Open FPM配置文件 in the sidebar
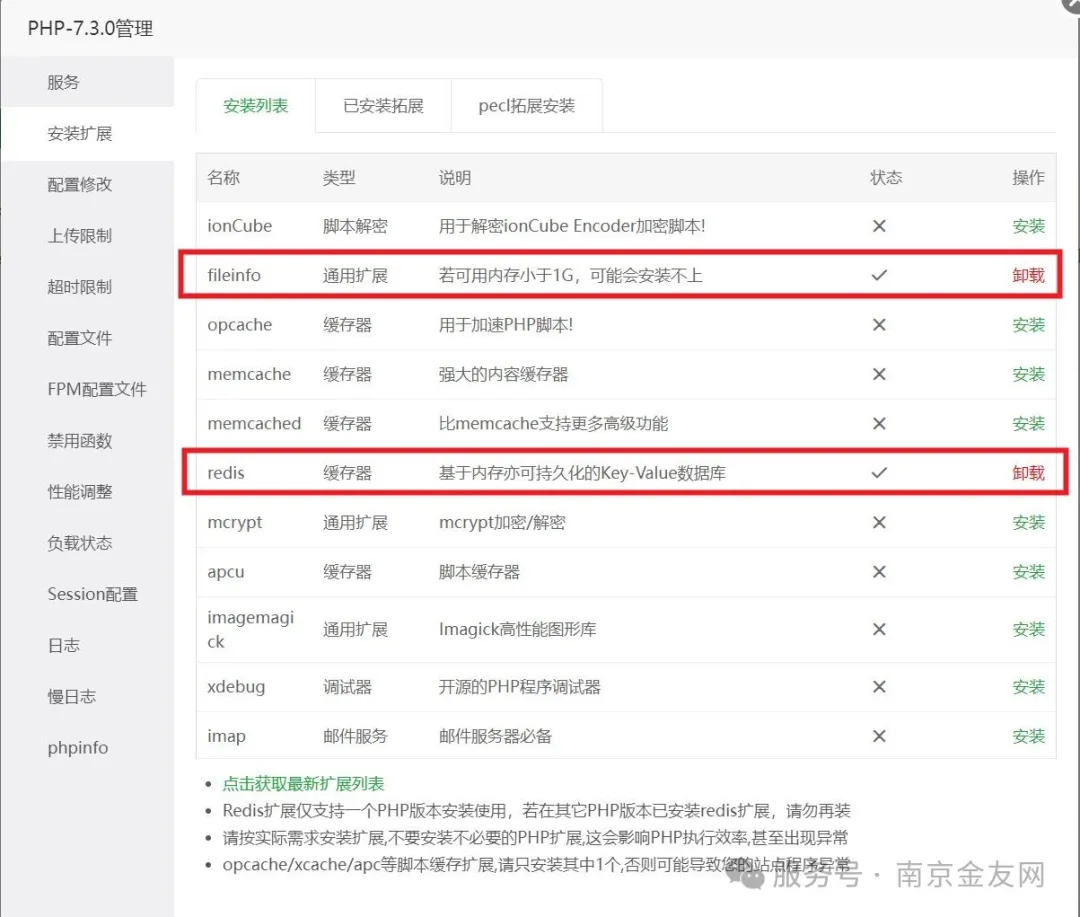This screenshot has height=917, width=1080. [x=87, y=389]
